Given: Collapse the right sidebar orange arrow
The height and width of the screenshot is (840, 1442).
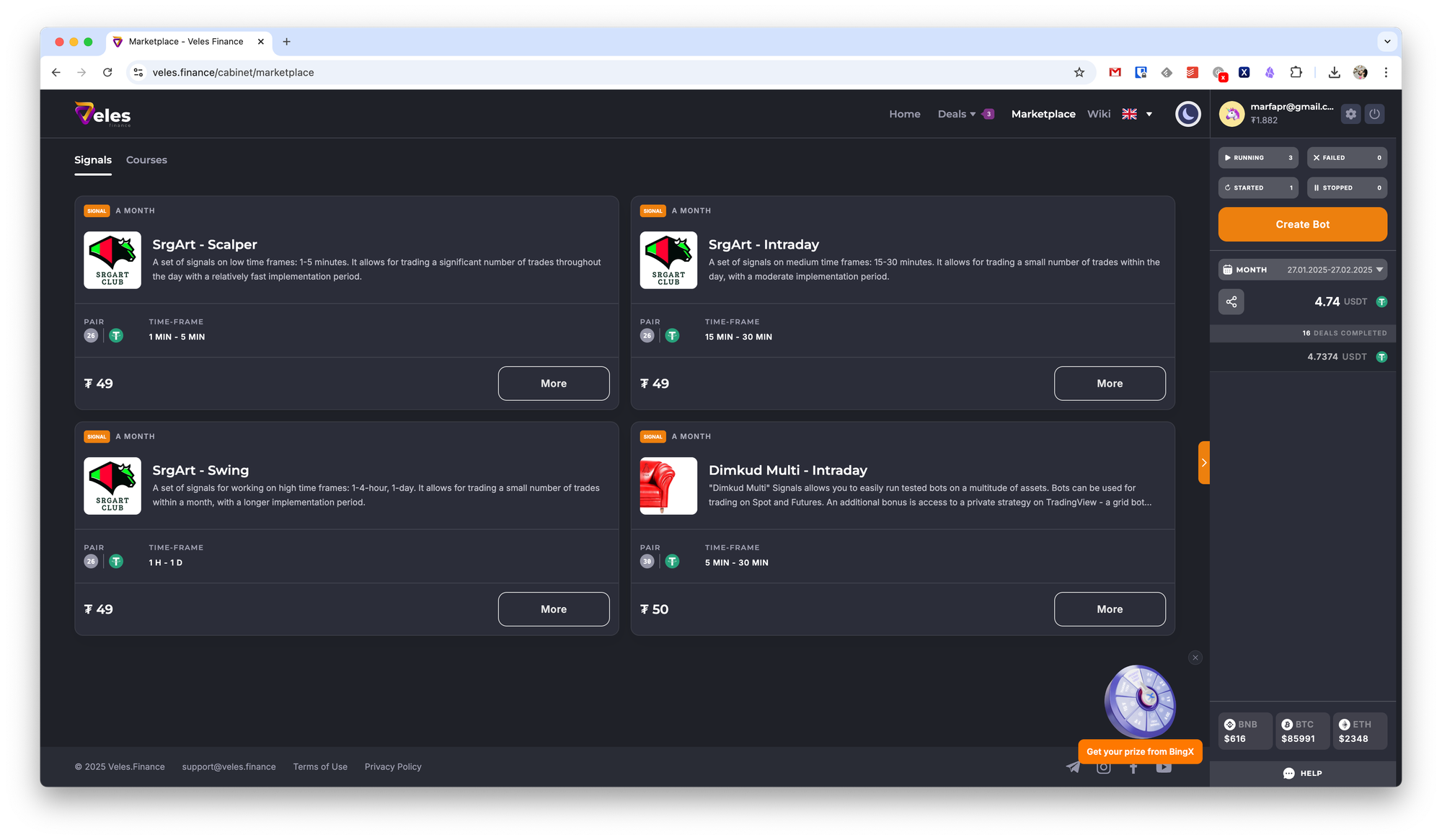Looking at the screenshot, I should pos(1203,463).
